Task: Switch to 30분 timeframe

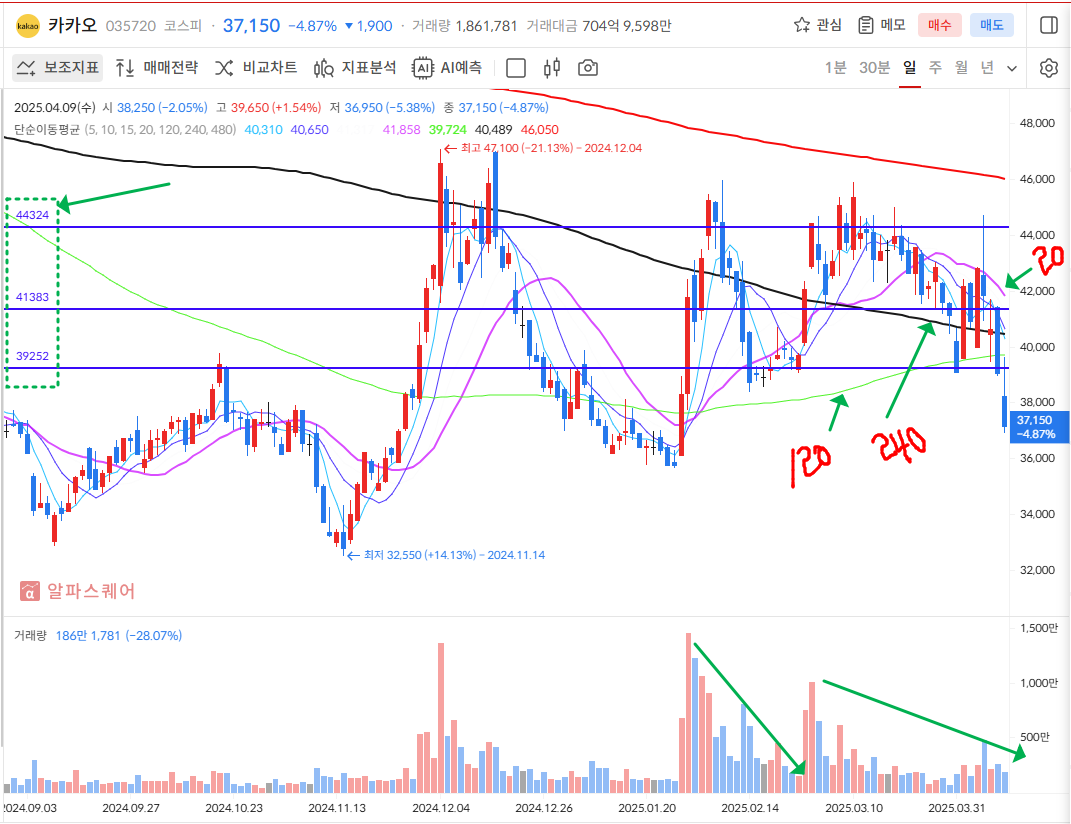Action: pos(874,68)
